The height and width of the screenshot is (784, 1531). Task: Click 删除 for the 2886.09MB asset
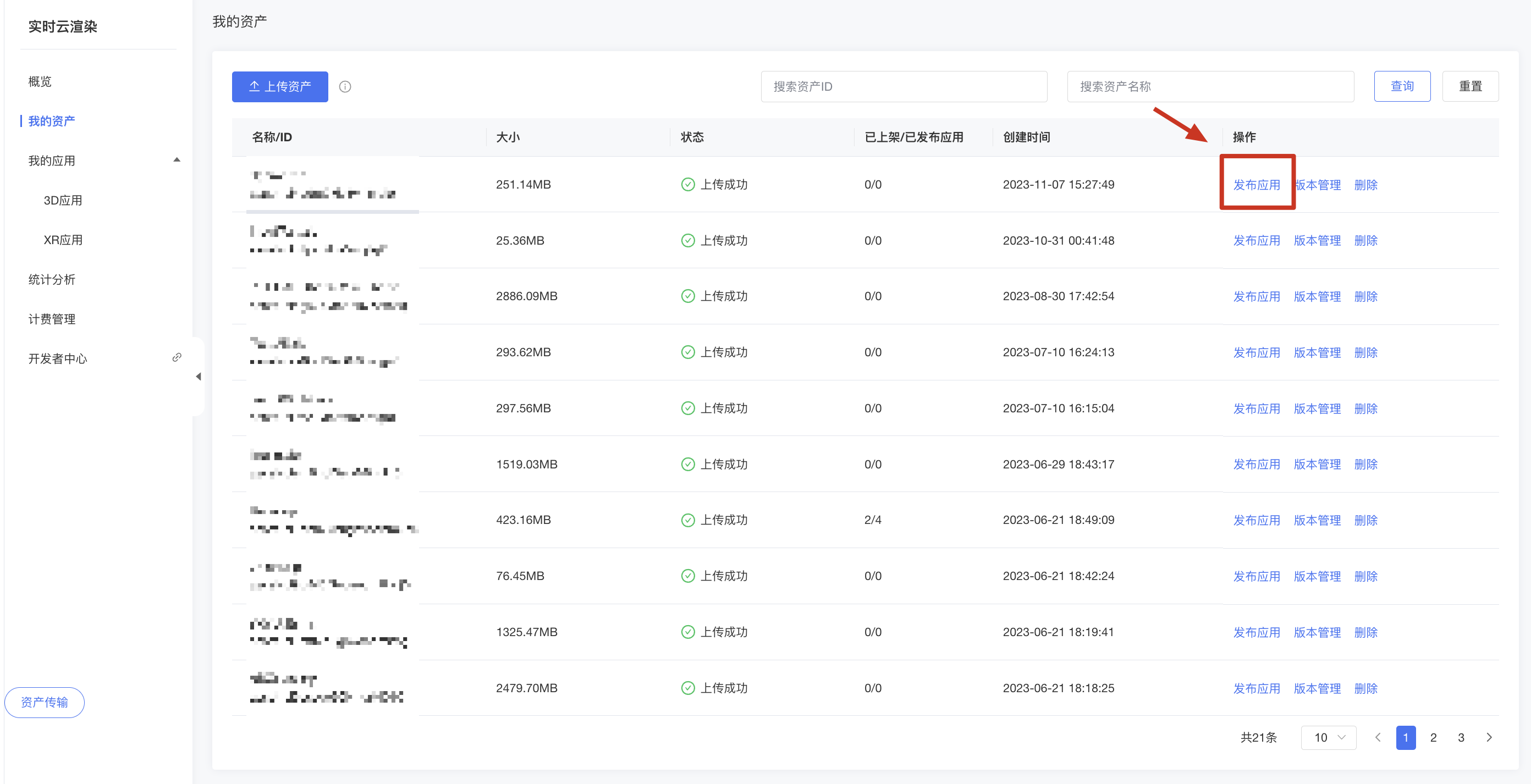pos(1366,296)
